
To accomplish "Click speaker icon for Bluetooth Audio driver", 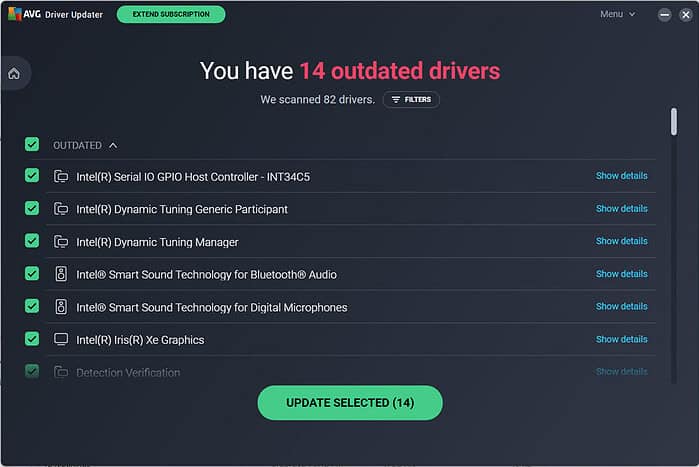I will point(61,274).
